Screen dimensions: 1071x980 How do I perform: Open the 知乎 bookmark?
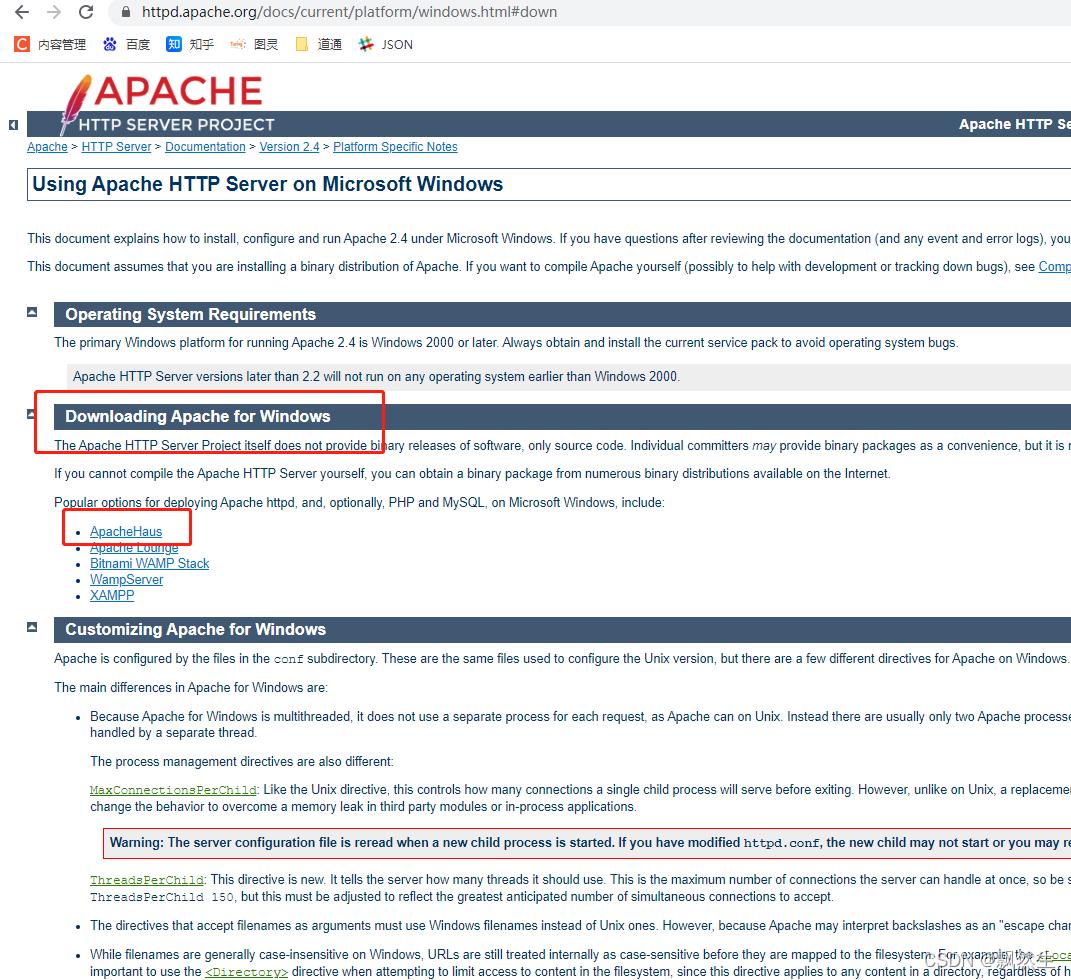pos(191,44)
